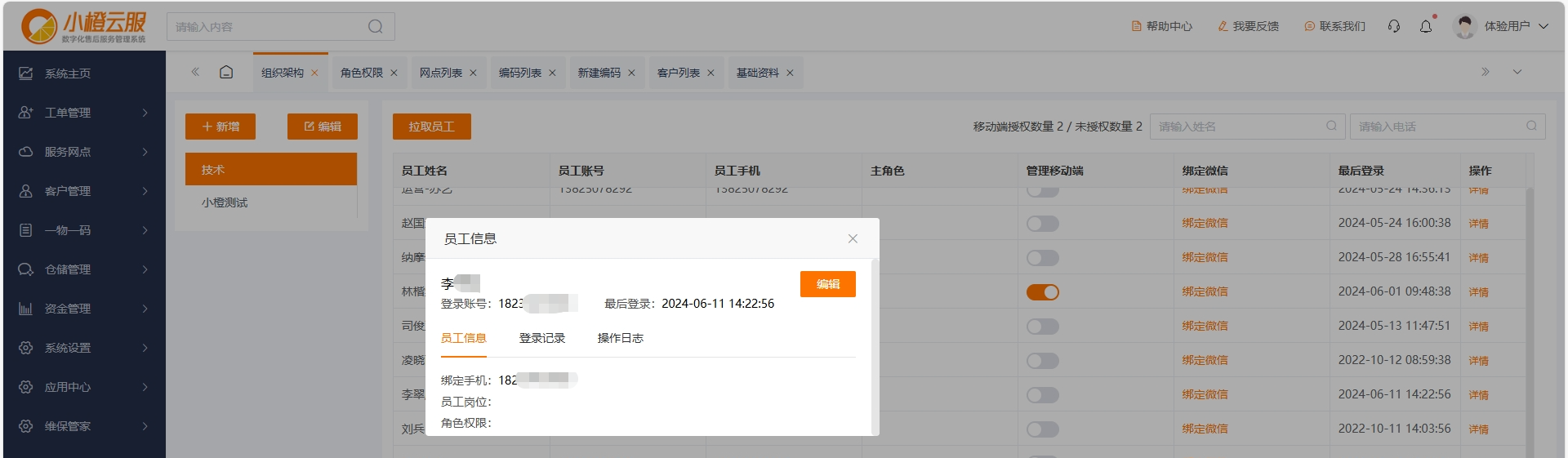
Task: Open 系统主页 from sidebar
Action: [68, 73]
